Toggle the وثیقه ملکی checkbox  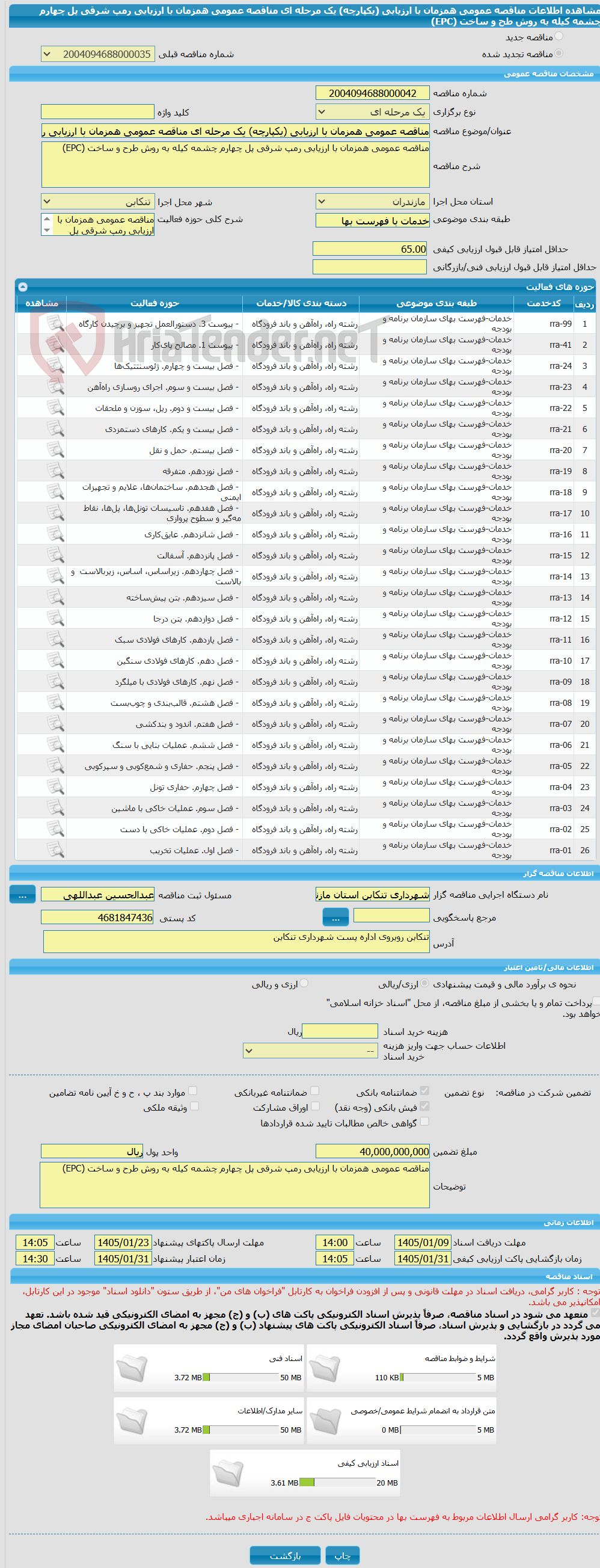(x=195, y=1106)
